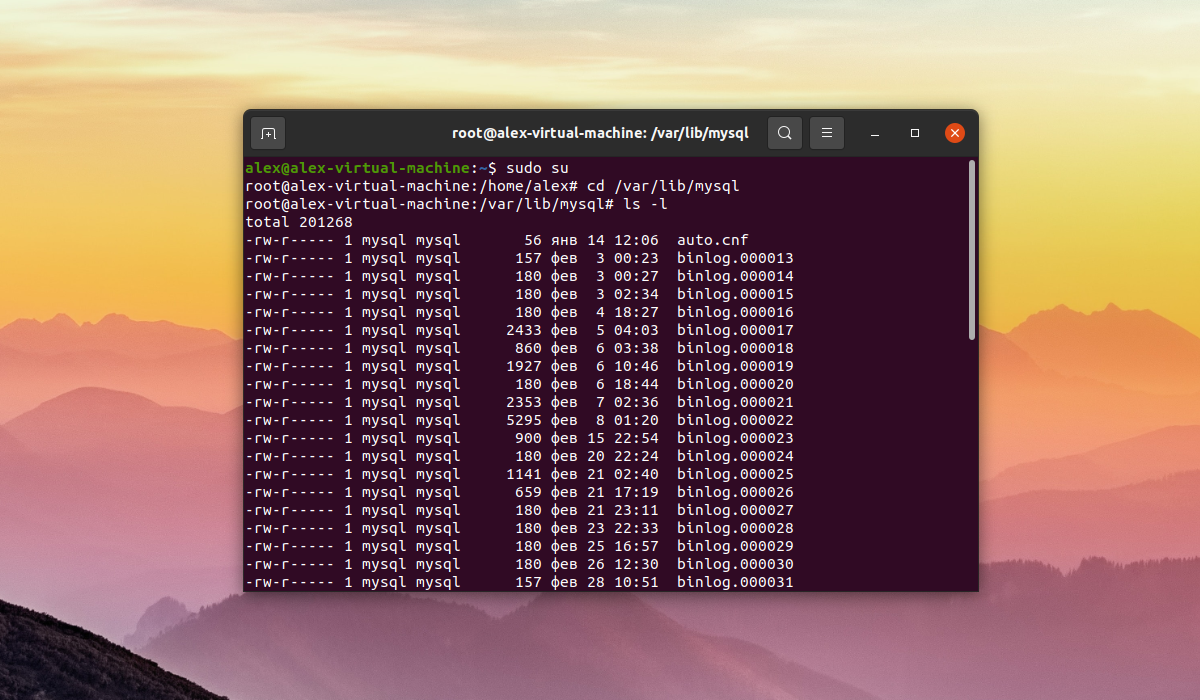Image resolution: width=1200 pixels, height=700 pixels.
Task: Open the hamburger menu
Action: [826, 132]
